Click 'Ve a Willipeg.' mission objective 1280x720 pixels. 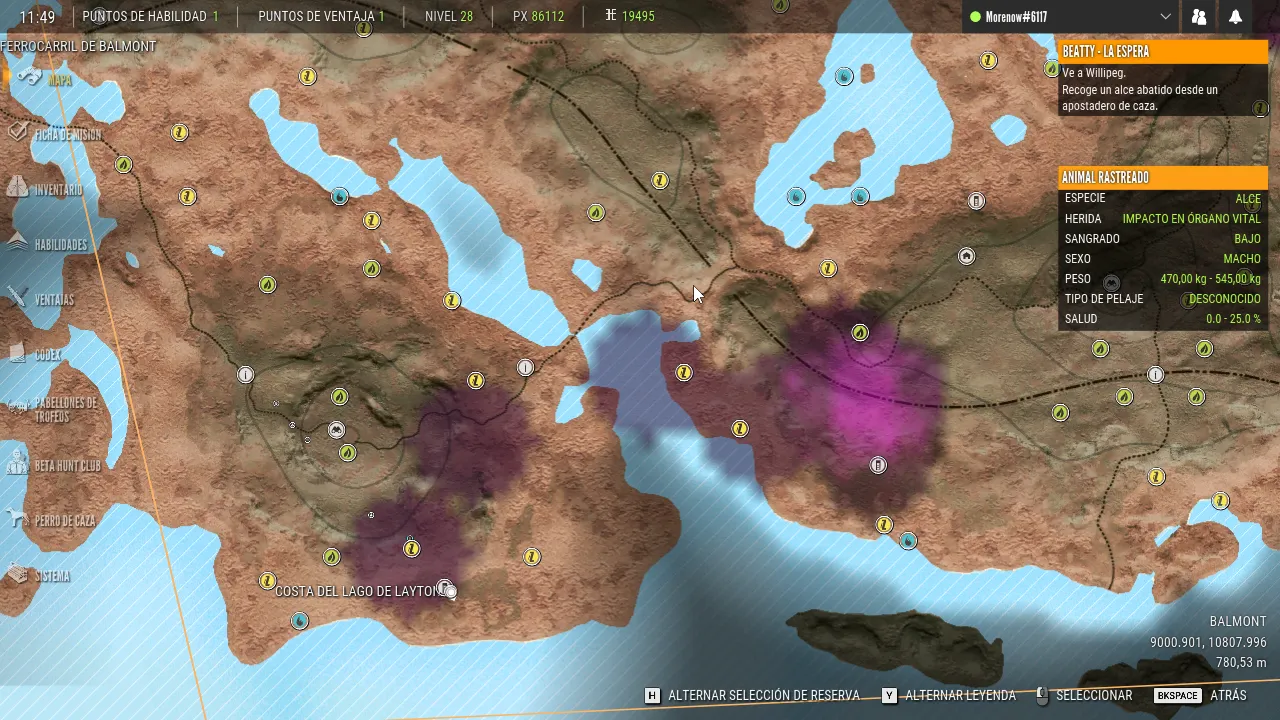(x=1094, y=73)
